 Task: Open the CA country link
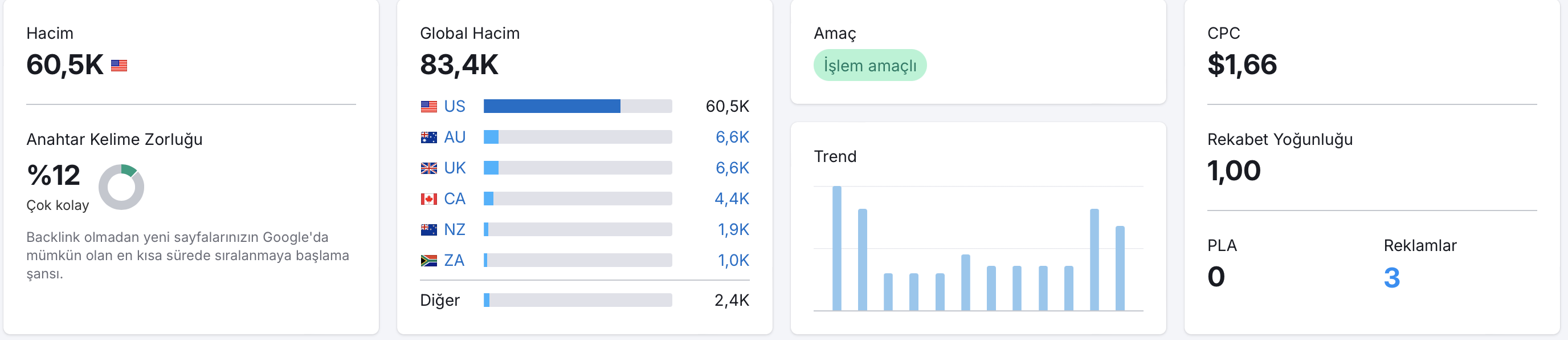[x=455, y=199]
